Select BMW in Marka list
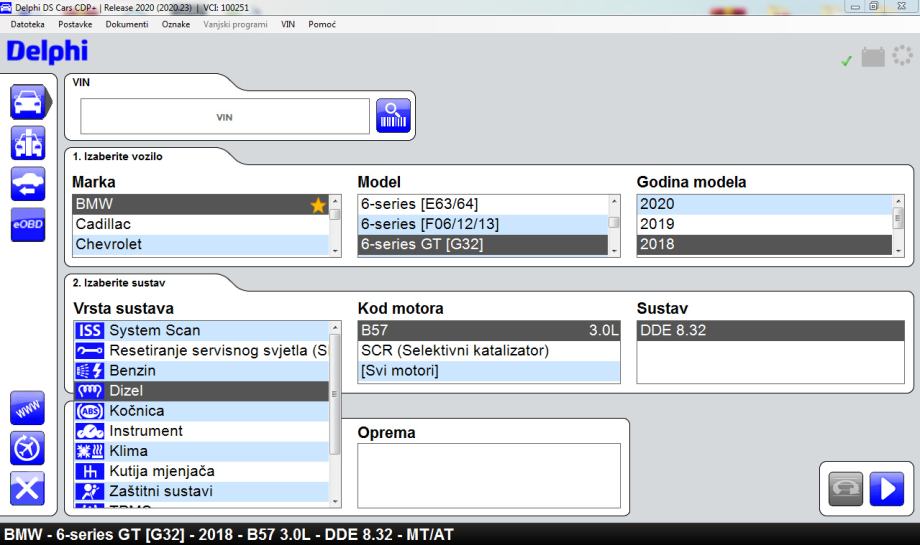920x545 pixels. 201,204
